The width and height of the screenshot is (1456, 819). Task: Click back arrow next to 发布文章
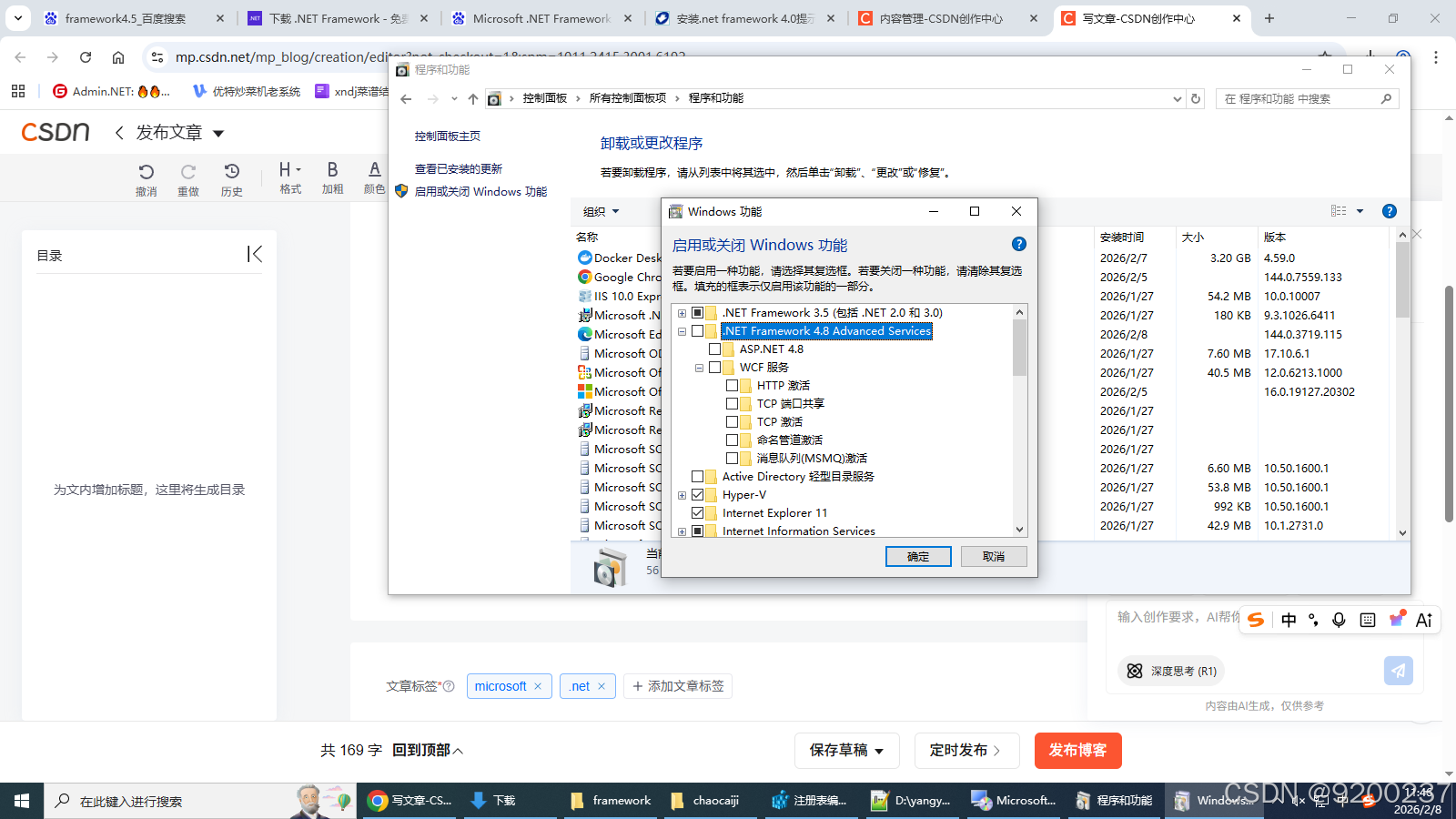[x=119, y=133]
